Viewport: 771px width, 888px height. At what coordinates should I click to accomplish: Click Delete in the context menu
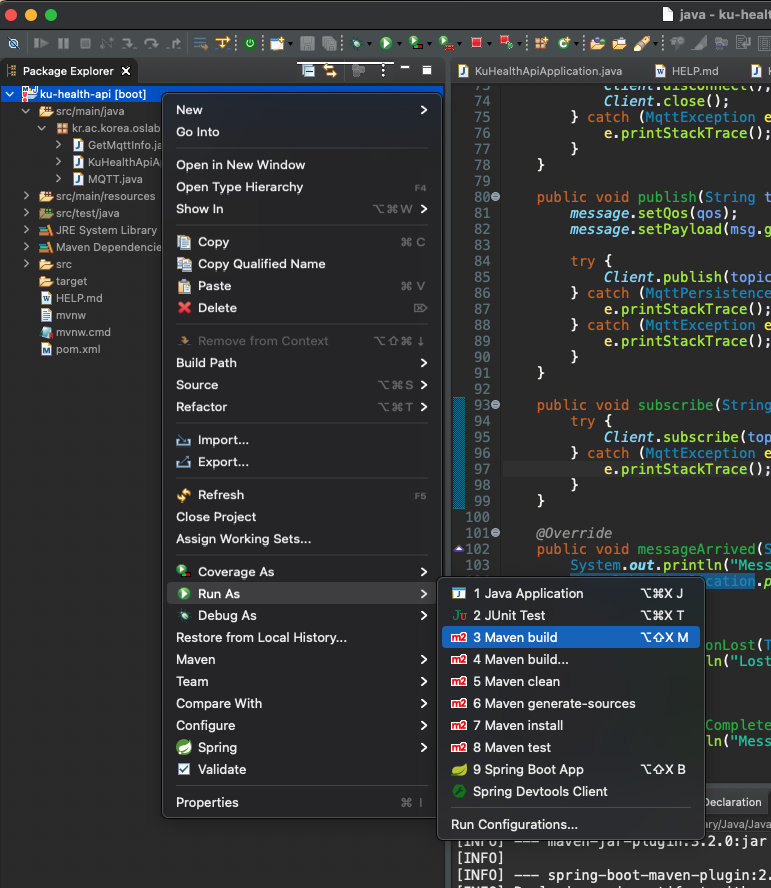301,308
